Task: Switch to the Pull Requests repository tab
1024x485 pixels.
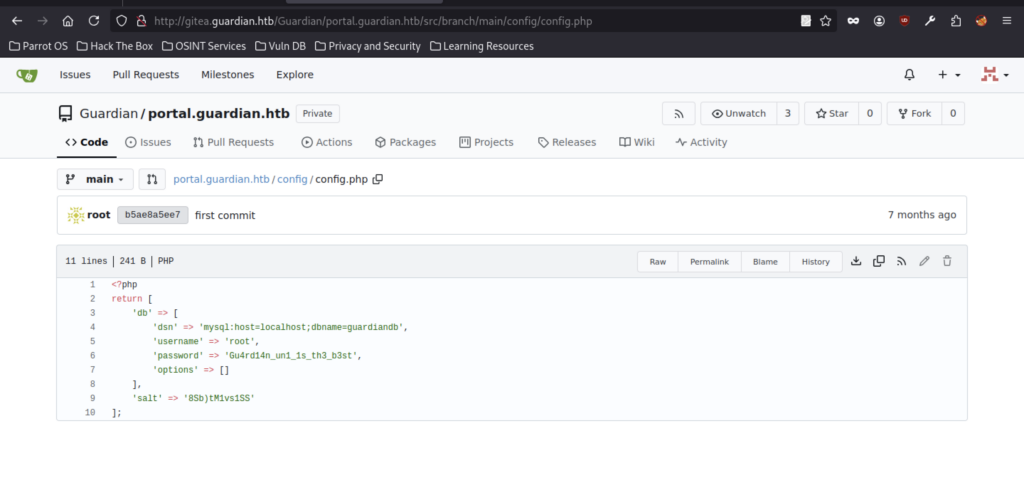Action: 233,143
